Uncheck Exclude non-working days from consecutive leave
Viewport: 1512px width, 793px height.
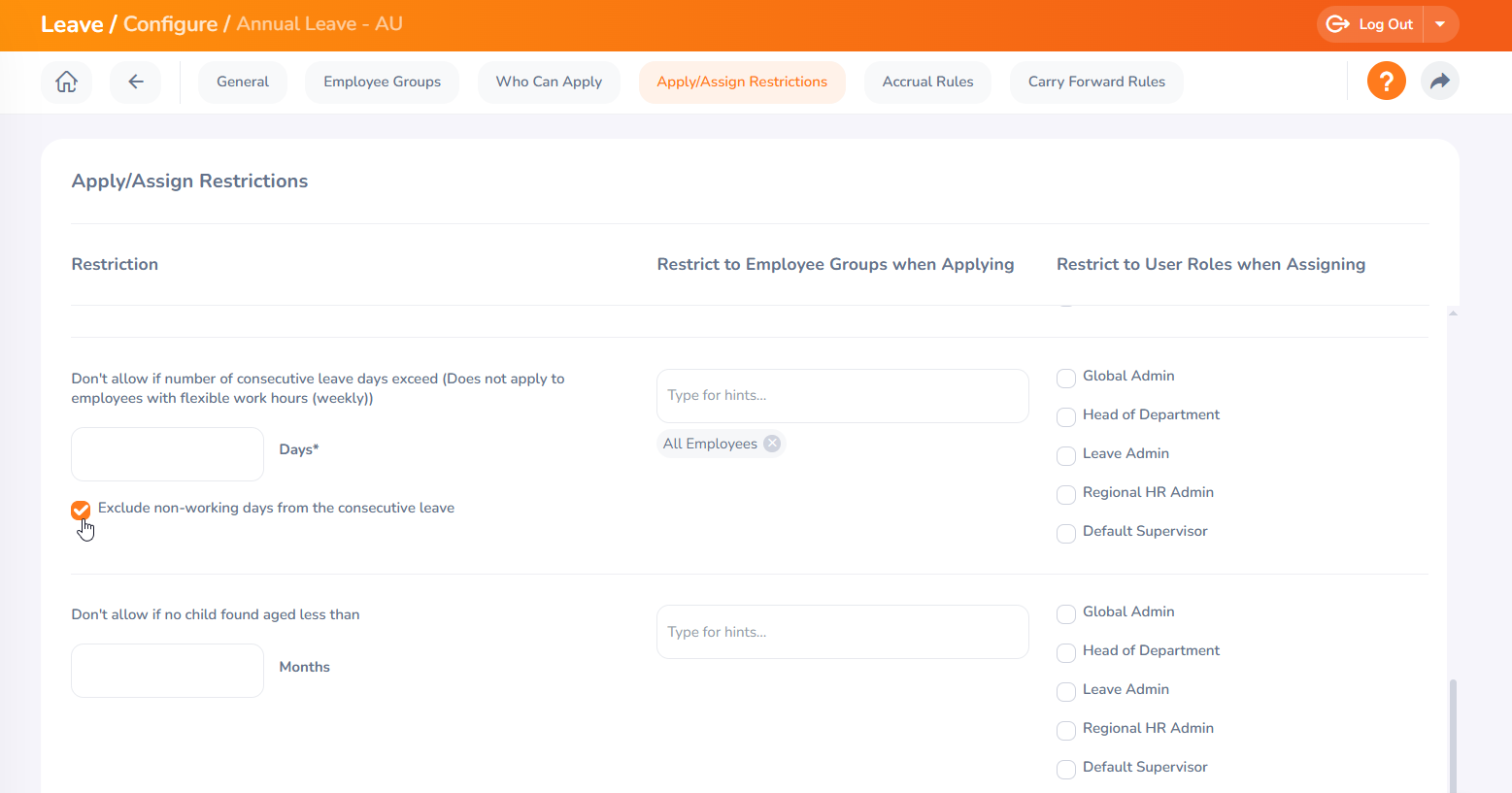tap(80, 510)
